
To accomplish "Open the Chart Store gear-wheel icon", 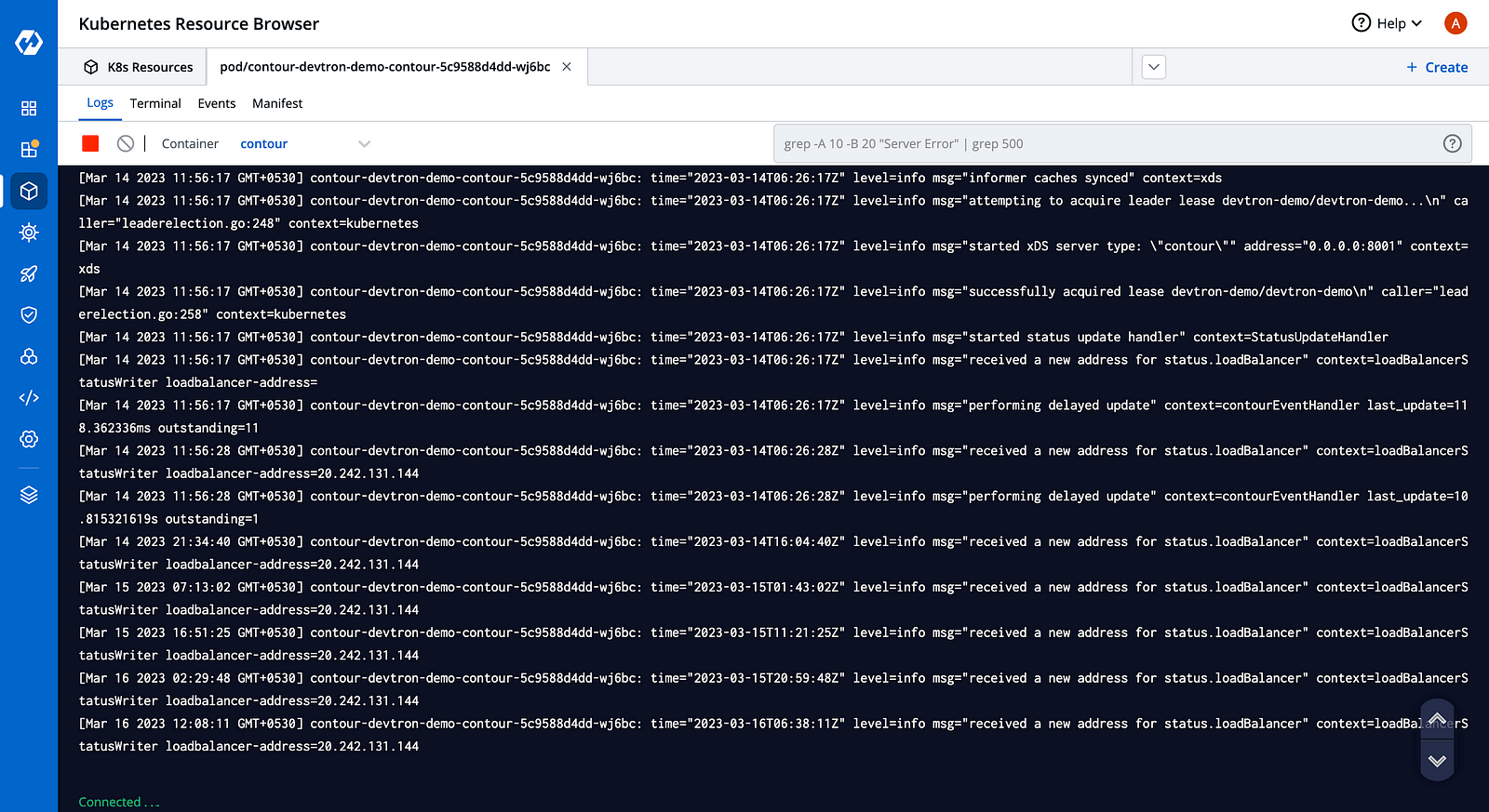I will click(29, 233).
